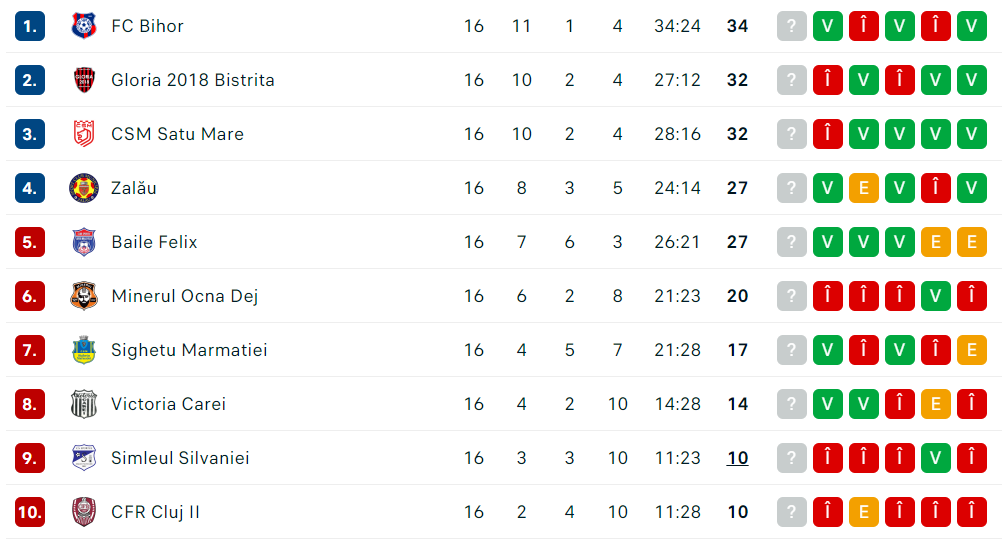Screen dimensions: 1005x547
Task: Click the rank 1 position badge
Action: click(30, 26)
